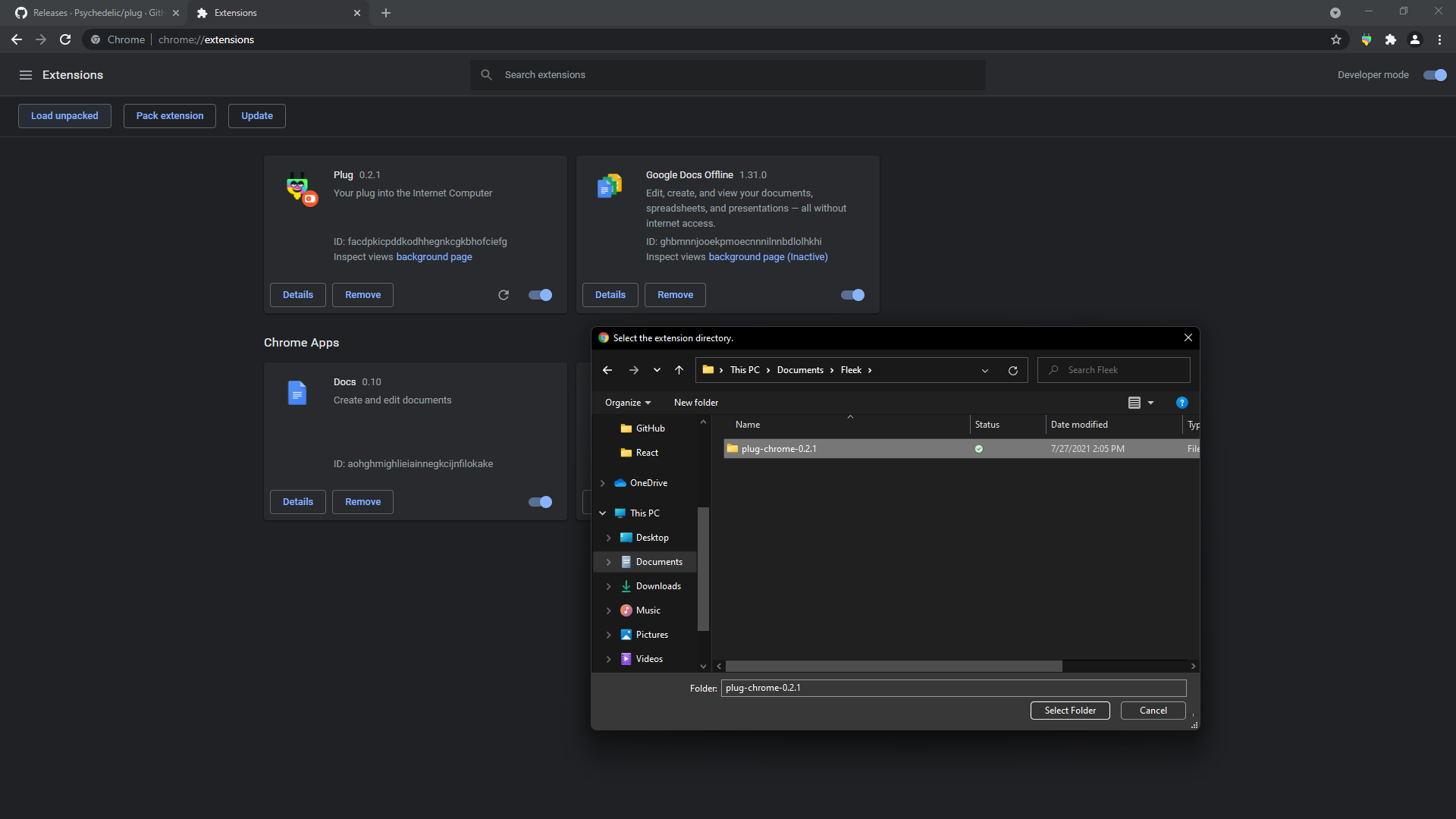Open the view options dropdown arrow
The width and height of the screenshot is (1456, 819).
click(1151, 403)
